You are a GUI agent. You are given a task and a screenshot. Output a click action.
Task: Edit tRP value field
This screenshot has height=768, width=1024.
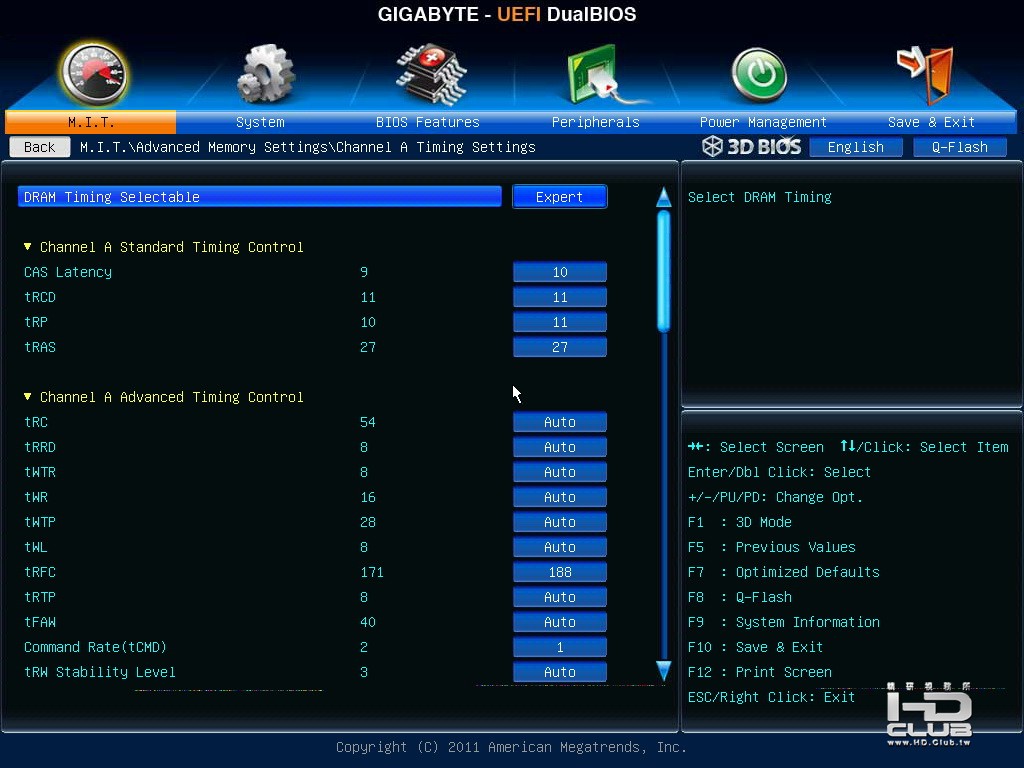click(560, 322)
